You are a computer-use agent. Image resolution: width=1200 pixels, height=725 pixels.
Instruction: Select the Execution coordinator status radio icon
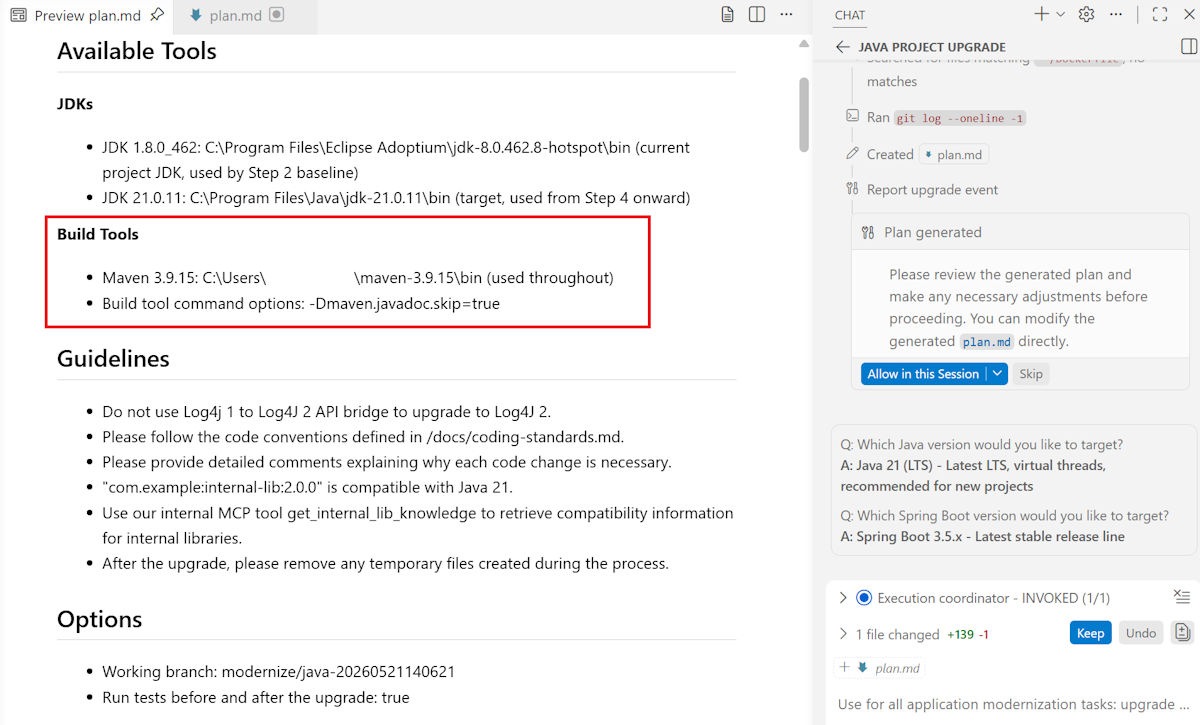tap(864, 598)
